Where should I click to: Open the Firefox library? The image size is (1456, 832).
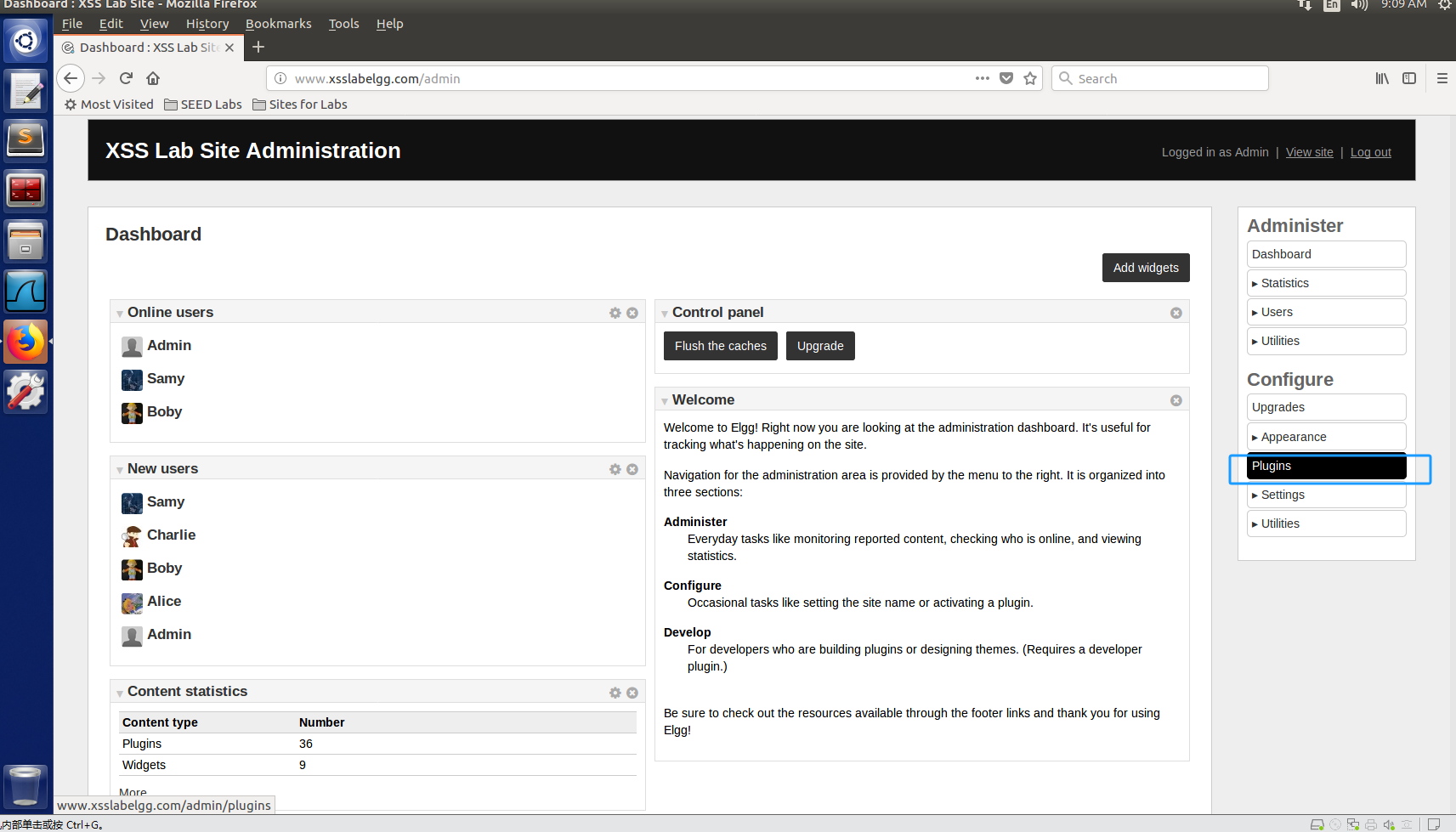pos(1382,78)
